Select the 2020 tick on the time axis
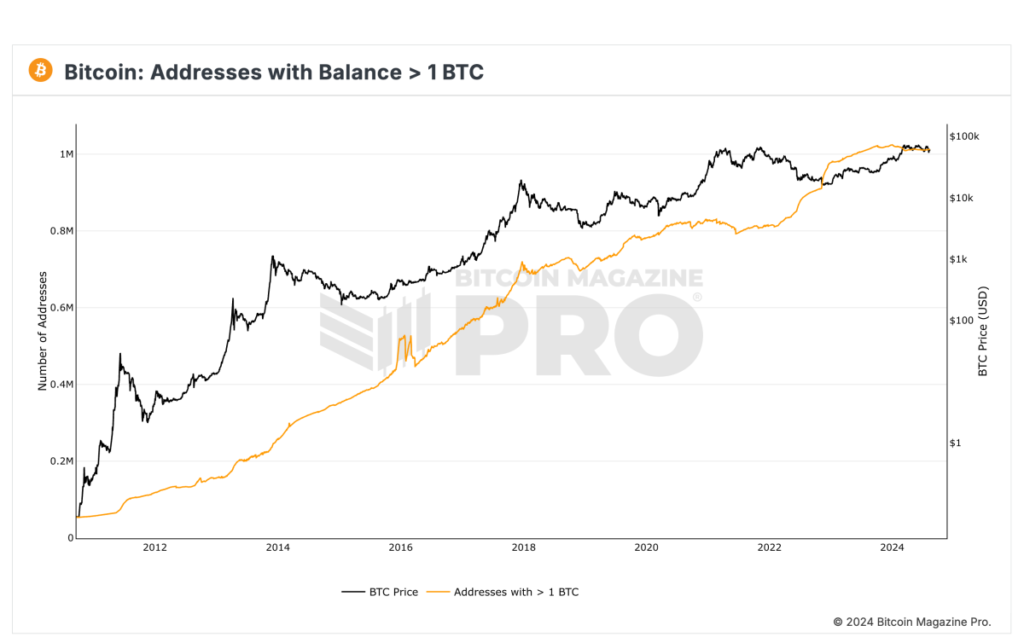Screen dimensions: 1024x637 [x=646, y=547]
